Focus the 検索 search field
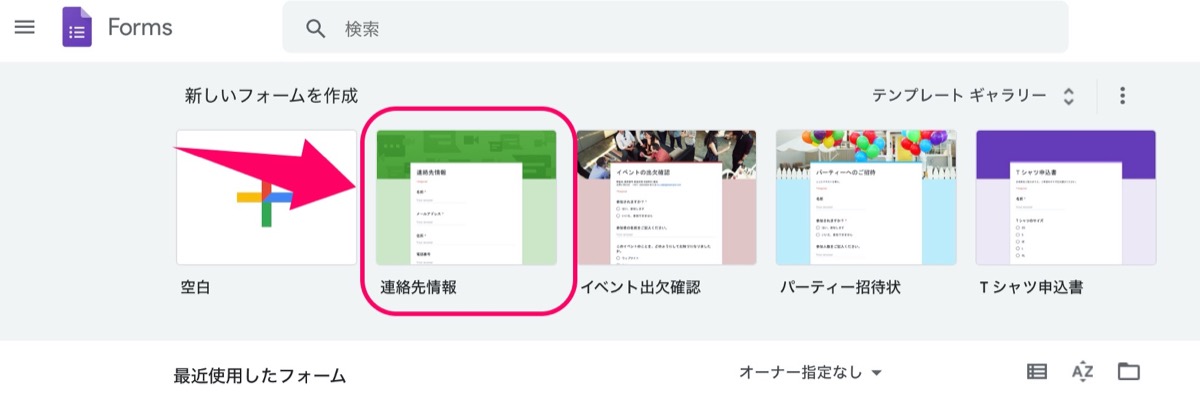 tap(675, 27)
